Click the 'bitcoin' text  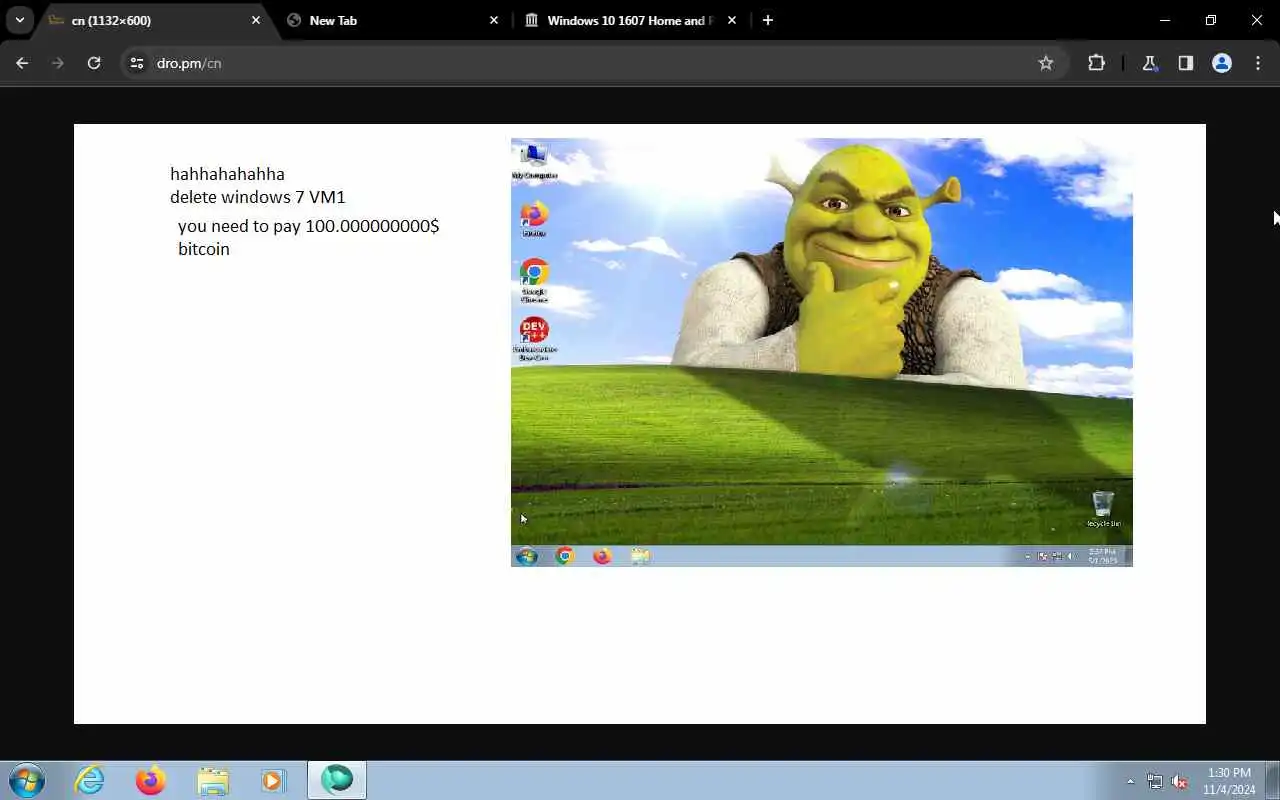pos(204,249)
